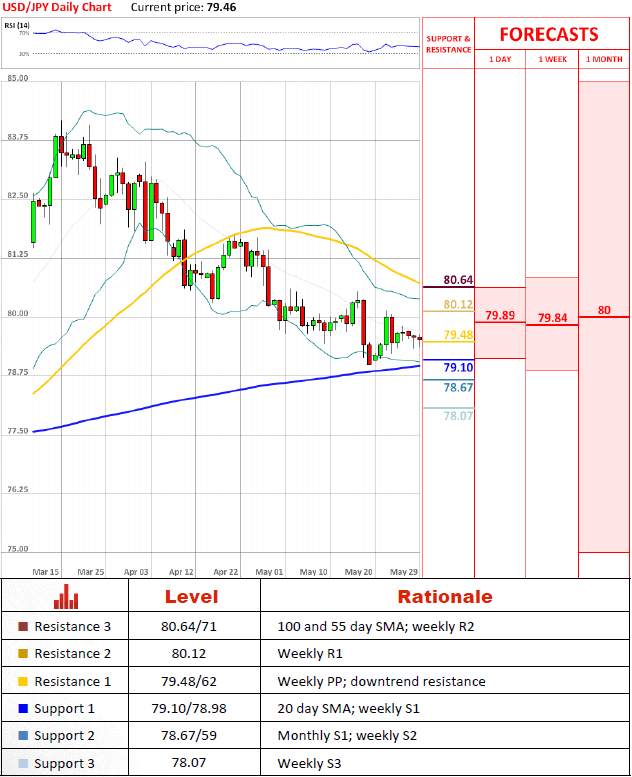Click the 85.00 price axis label
This screenshot has height=777, width=632.
pos(18,78)
